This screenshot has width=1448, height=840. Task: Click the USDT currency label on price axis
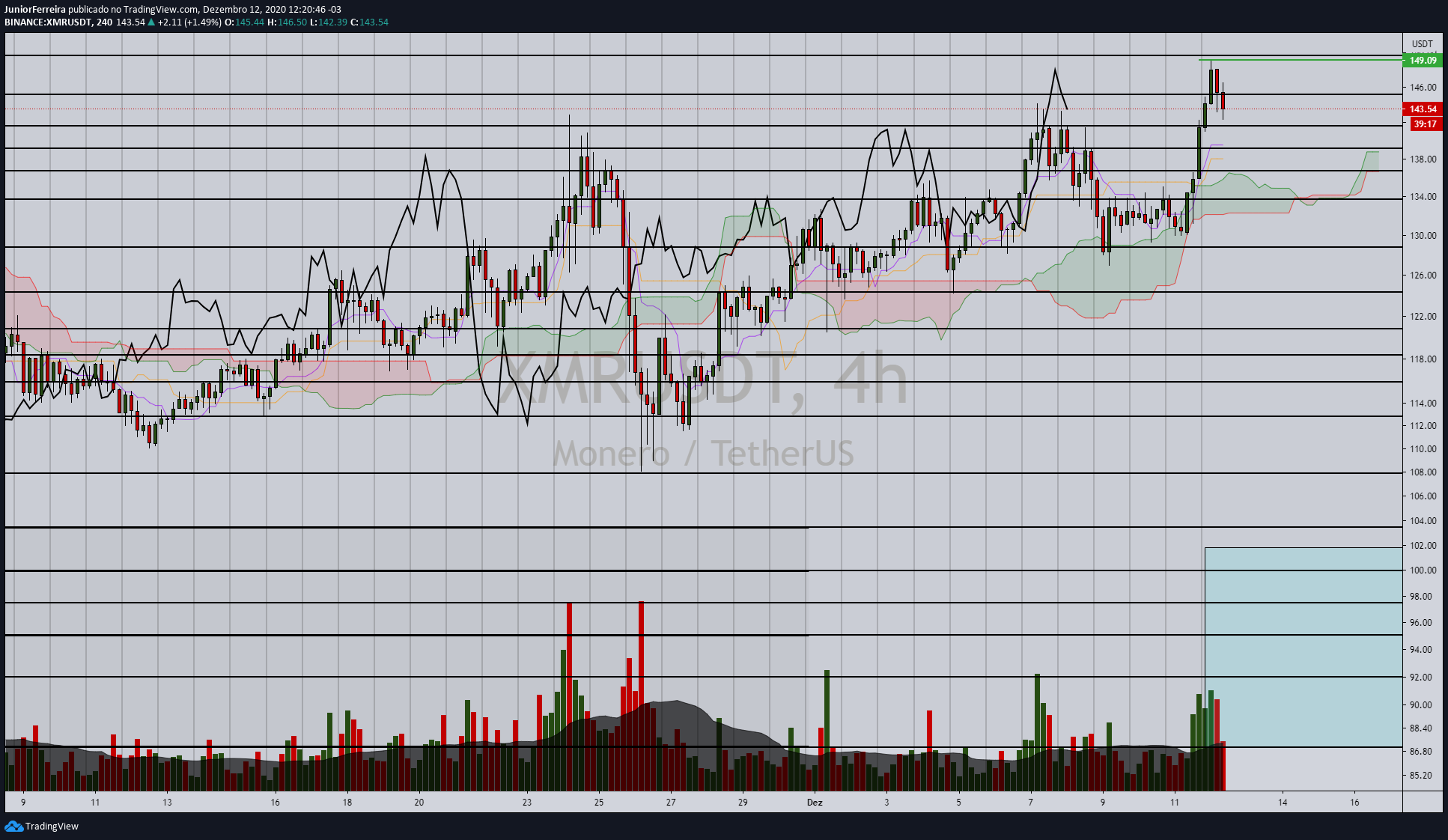click(1422, 44)
